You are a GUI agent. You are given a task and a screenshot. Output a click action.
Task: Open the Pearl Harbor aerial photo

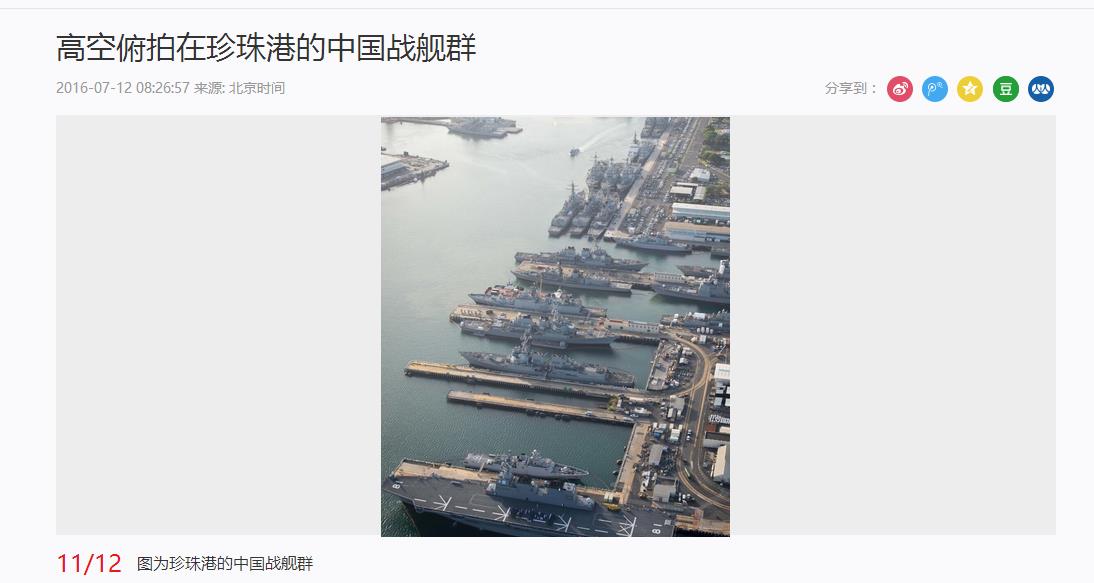coord(555,326)
